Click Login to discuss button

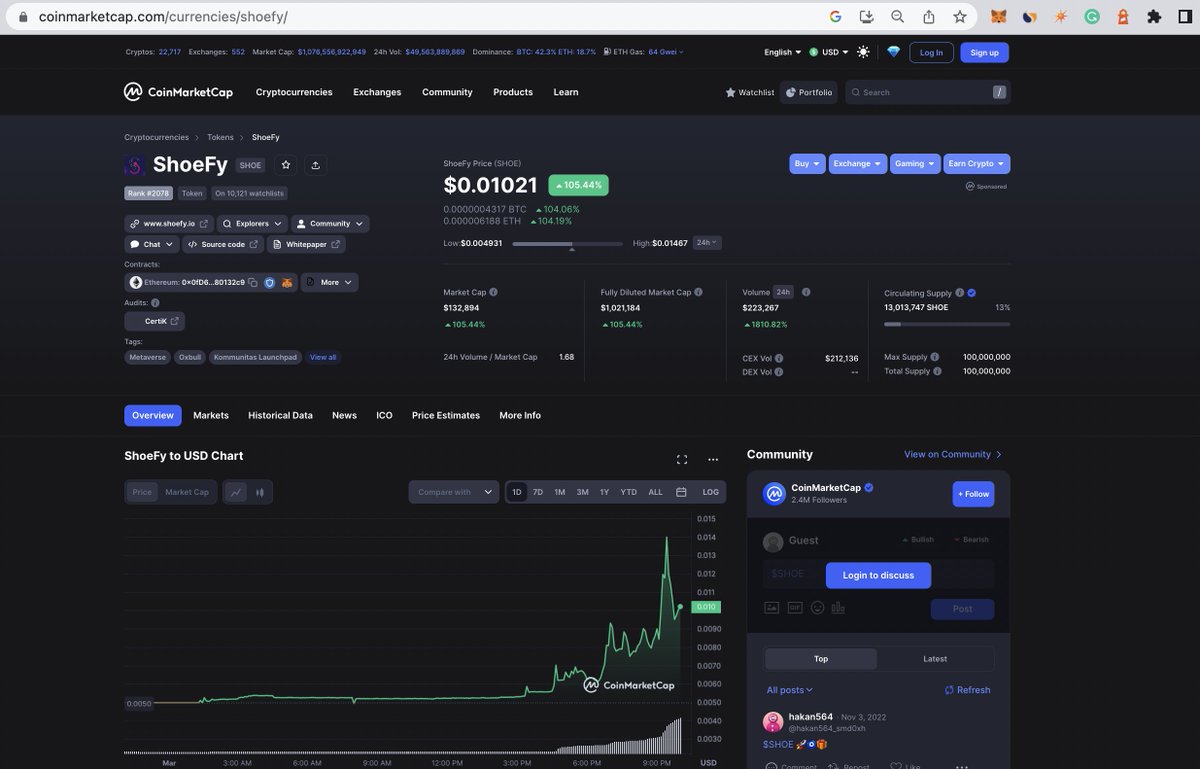pyautogui.click(x=878, y=575)
